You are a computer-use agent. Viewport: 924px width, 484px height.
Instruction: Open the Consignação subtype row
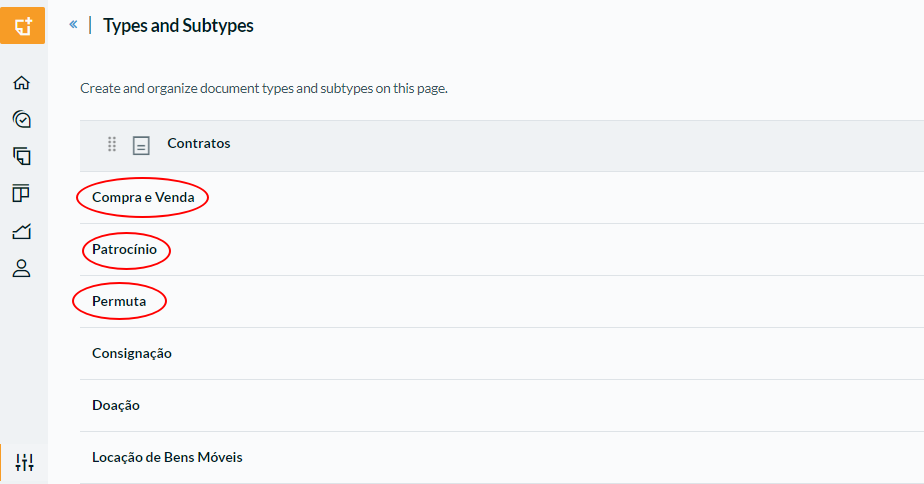(x=502, y=354)
